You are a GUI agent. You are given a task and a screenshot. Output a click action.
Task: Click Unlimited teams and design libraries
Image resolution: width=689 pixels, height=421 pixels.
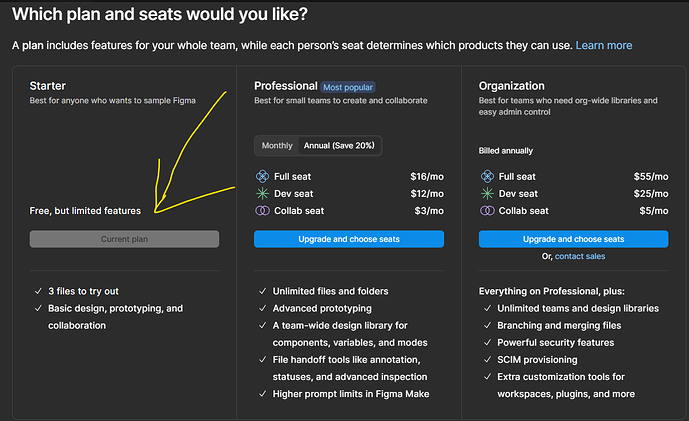[578, 308]
